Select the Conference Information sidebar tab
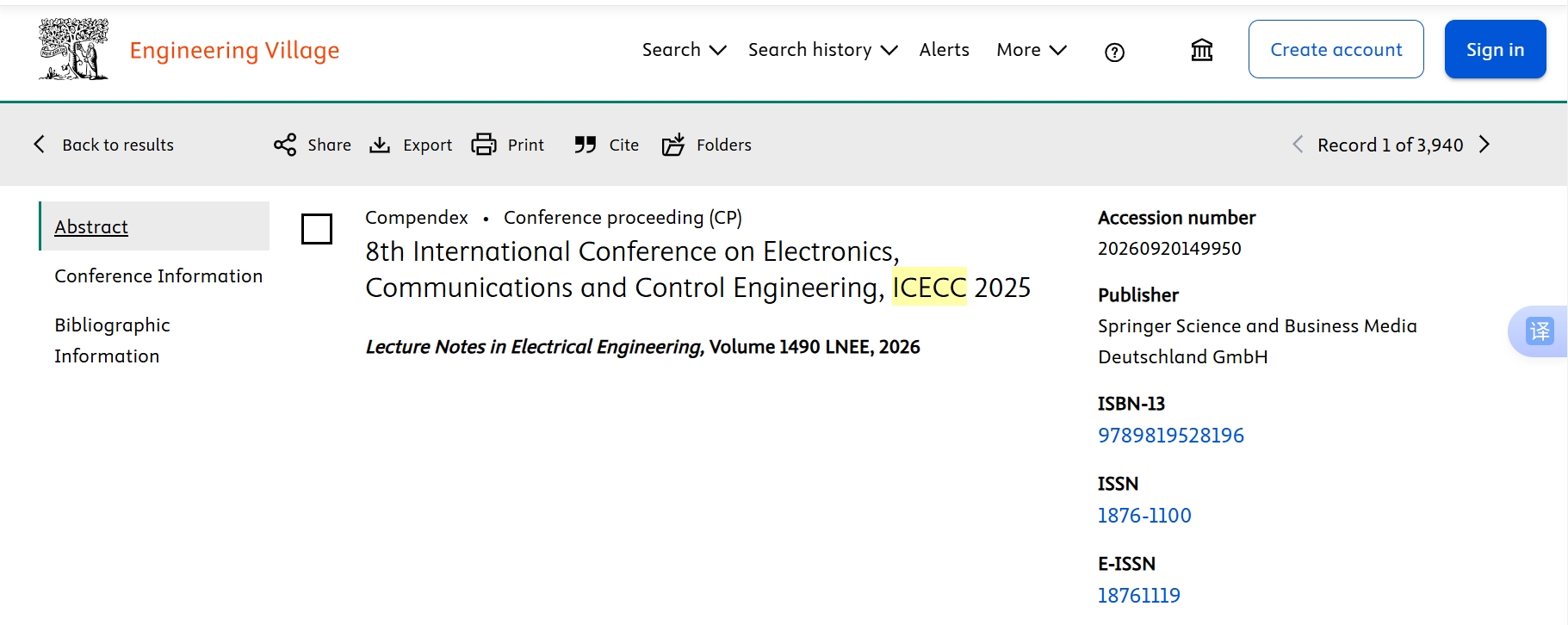Image resolution: width=1568 pixels, height=625 pixels. (x=158, y=275)
